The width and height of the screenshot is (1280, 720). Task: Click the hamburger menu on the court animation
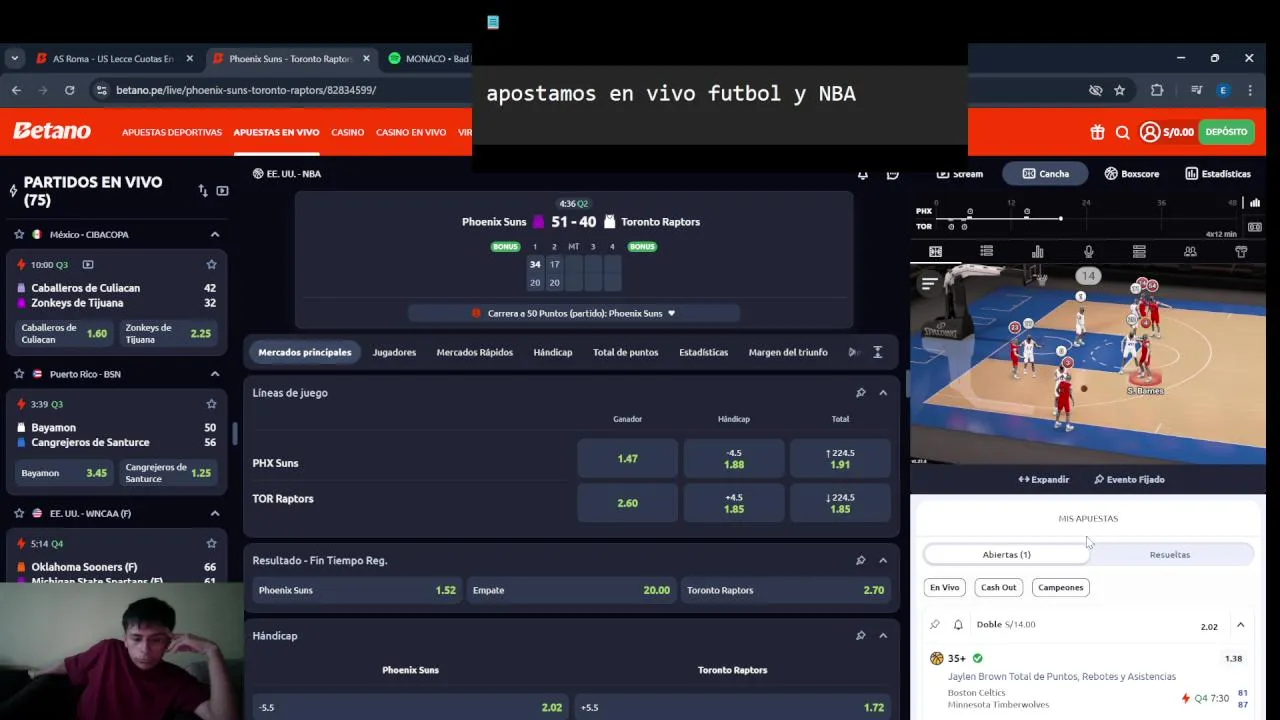[929, 284]
